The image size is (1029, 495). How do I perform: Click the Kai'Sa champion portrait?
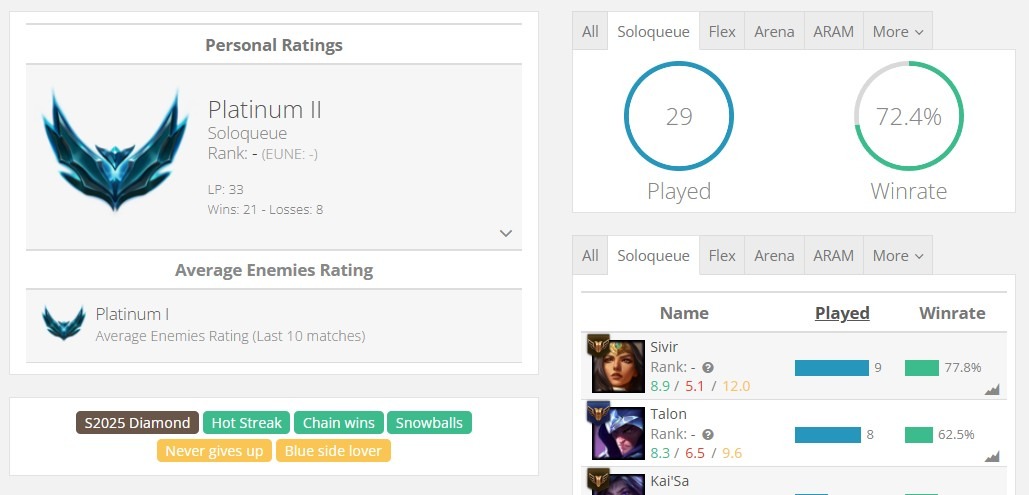coord(618,484)
